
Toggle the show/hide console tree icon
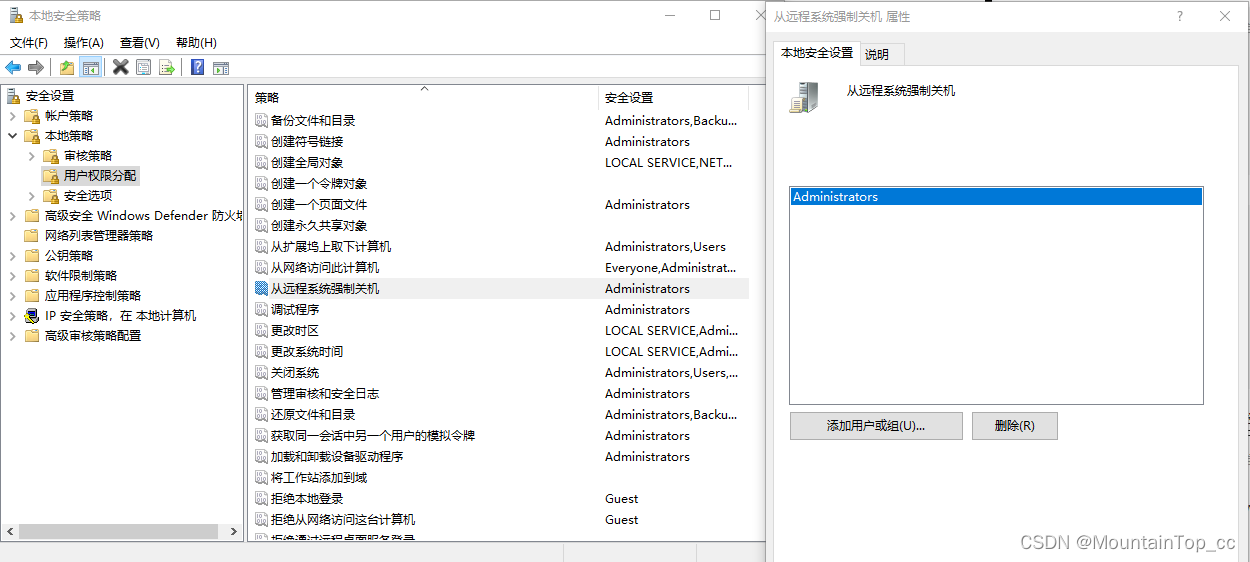91,67
